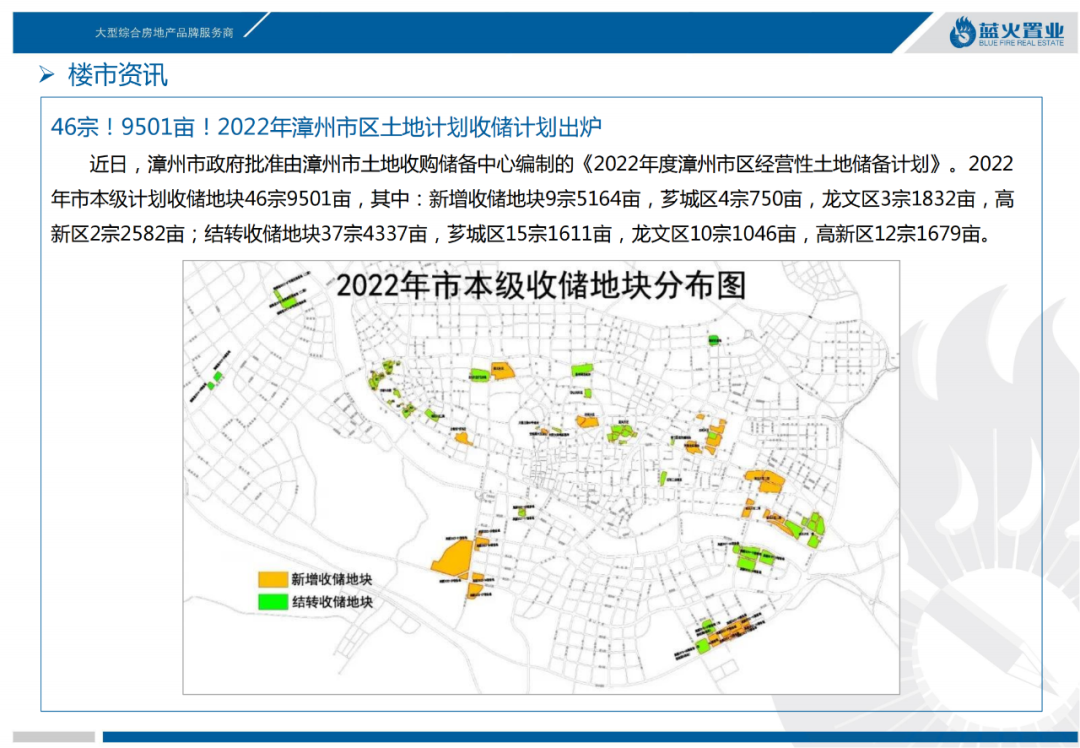Select the largest orange land block on map
Image resolution: width=1080 pixels, height=748 pixels.
coord(453,557)
